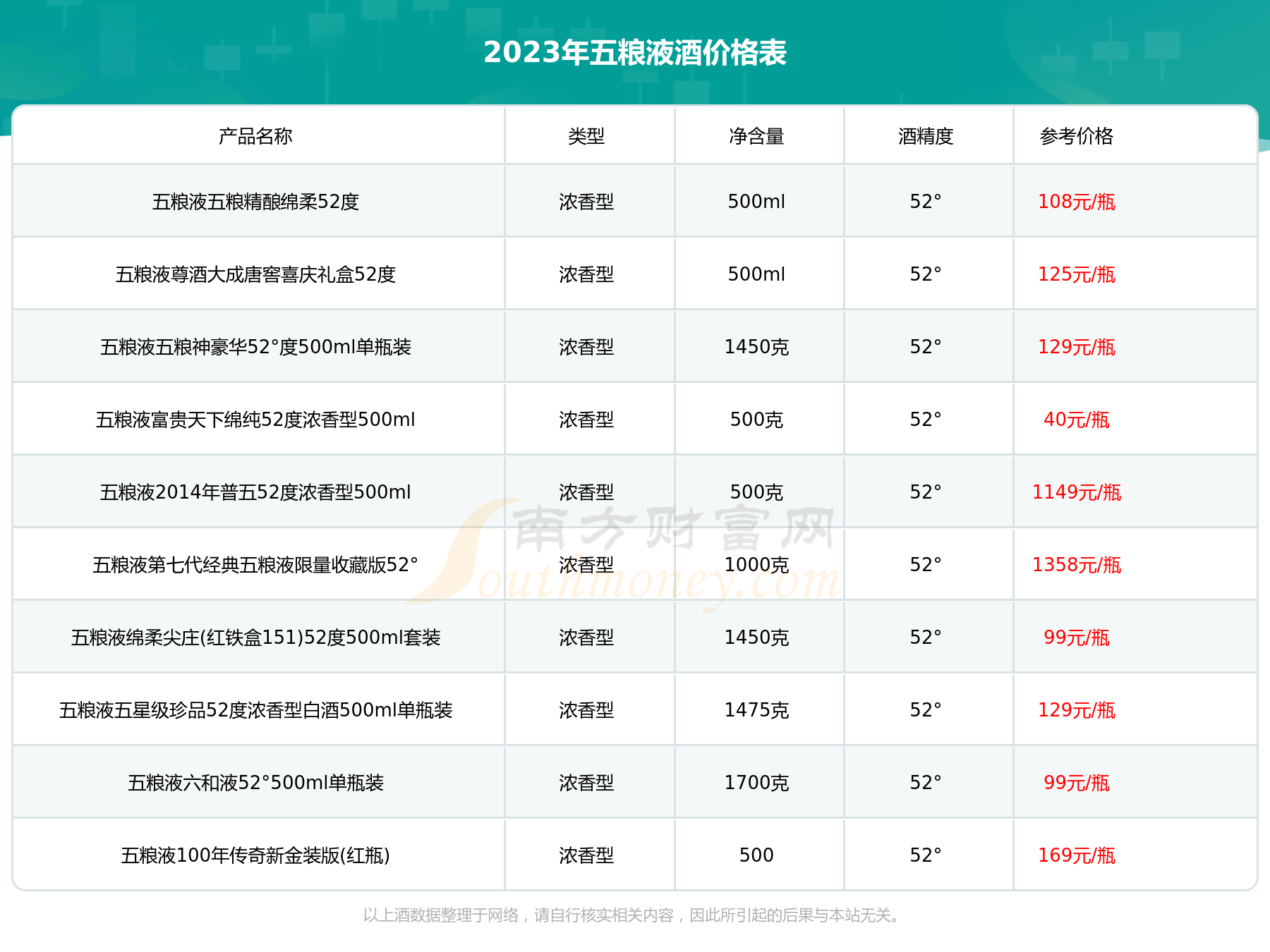Select 1450克 in 五粮神豪华 row
This screenshot has width=1270, height=952.
[x=756, y=347]
